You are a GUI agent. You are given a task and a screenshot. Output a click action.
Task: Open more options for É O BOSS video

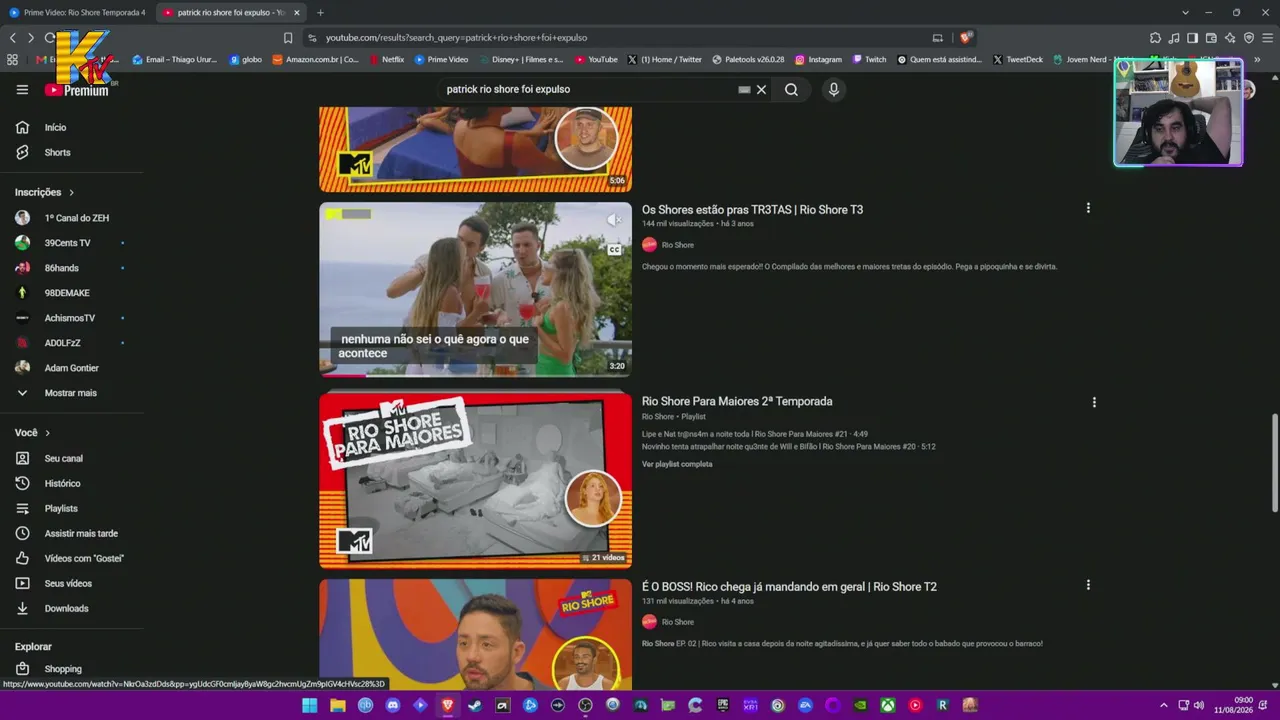tap(1088, 585)
